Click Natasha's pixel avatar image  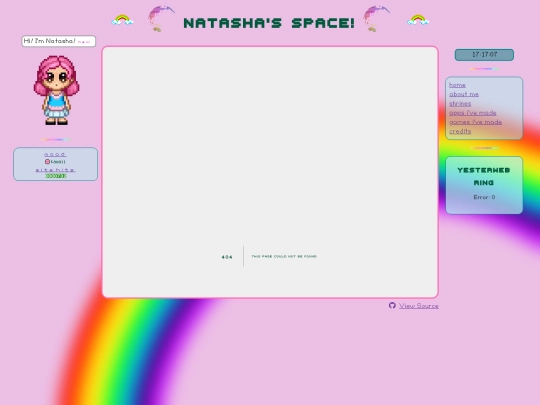tap(56, 90)
